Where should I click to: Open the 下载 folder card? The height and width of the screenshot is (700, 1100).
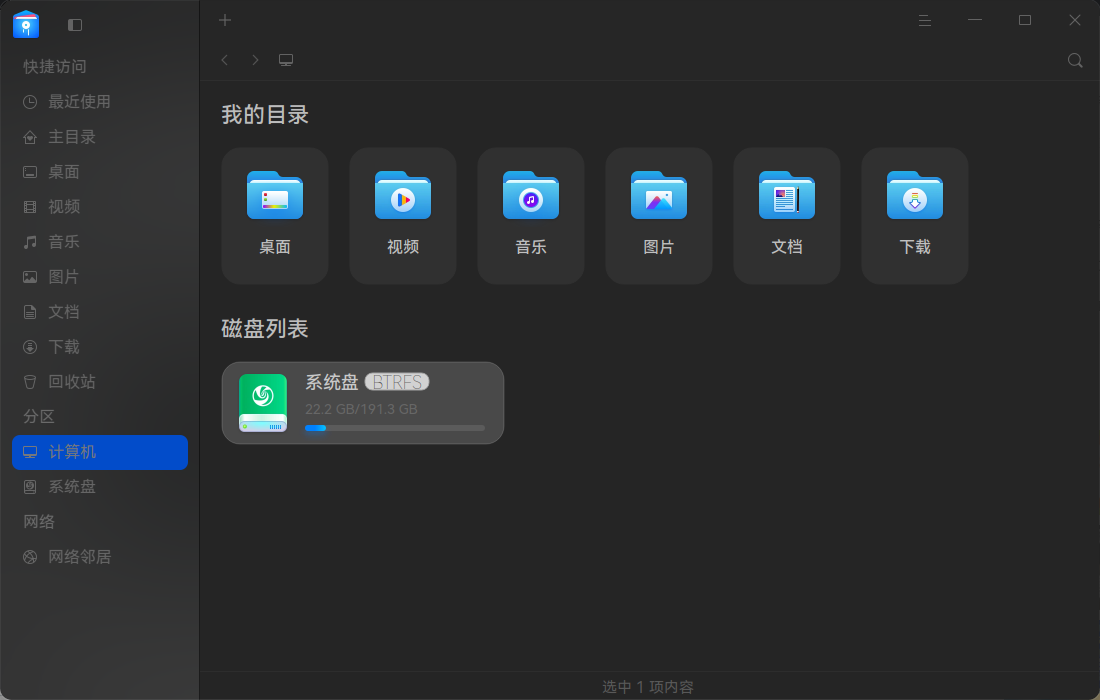915,216
